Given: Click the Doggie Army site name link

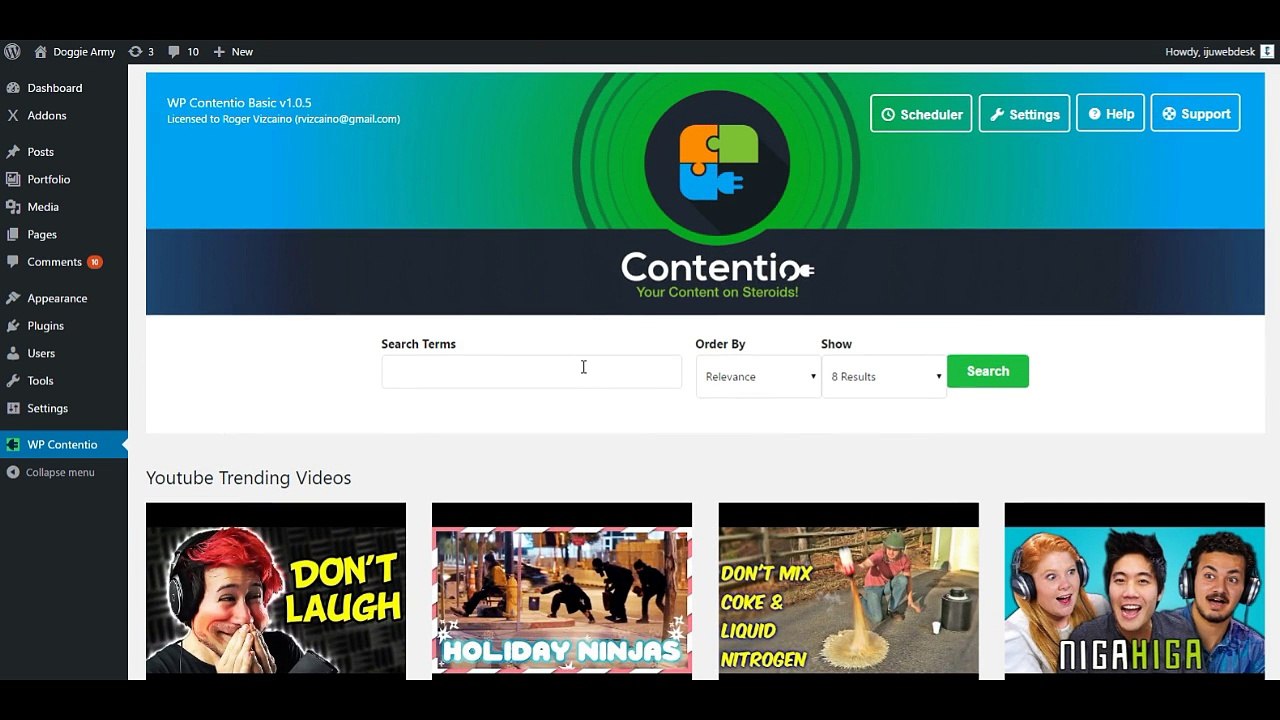Looking at the screenshot, I should pos(84,51).
